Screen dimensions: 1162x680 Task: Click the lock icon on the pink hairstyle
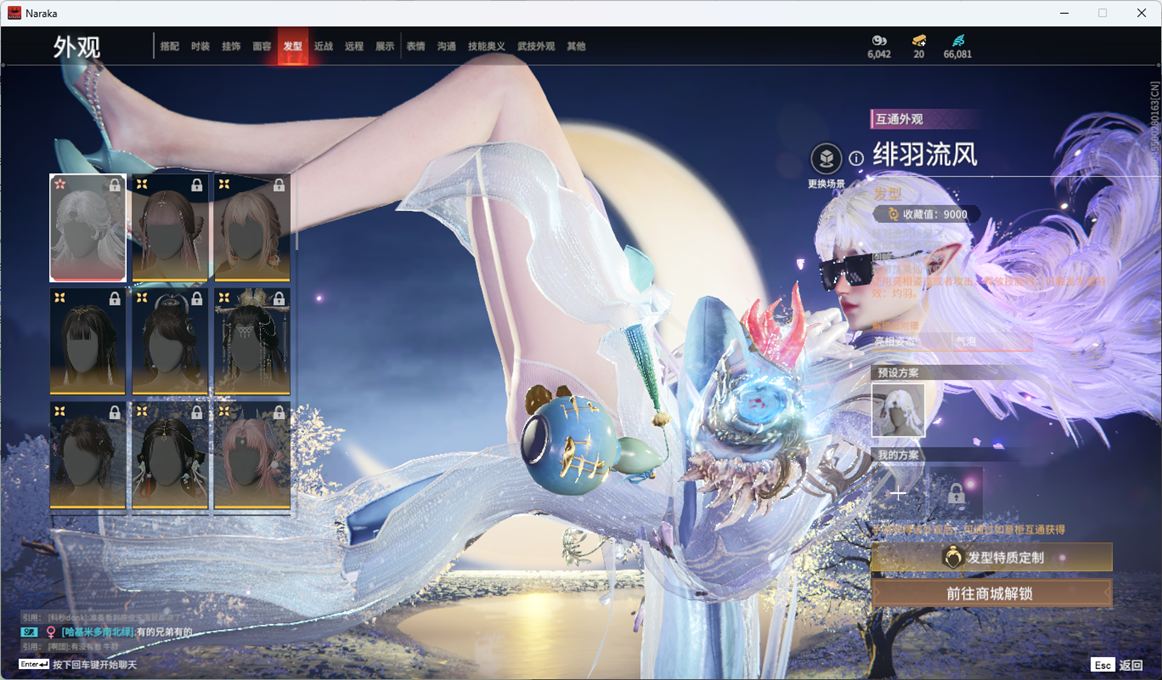tap(279, 412)
